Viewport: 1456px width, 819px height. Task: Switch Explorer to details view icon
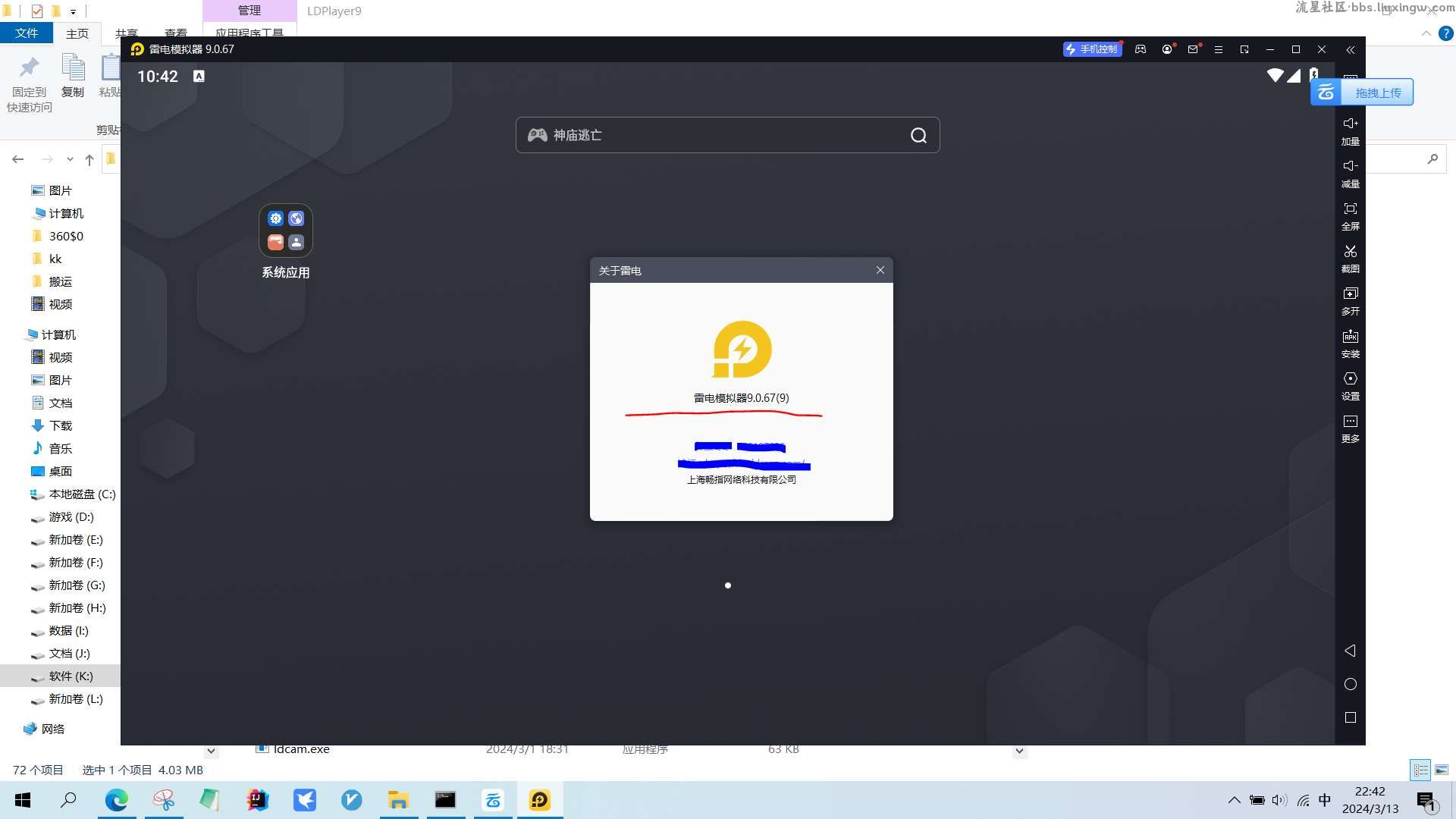click(x=1420, y=770)
